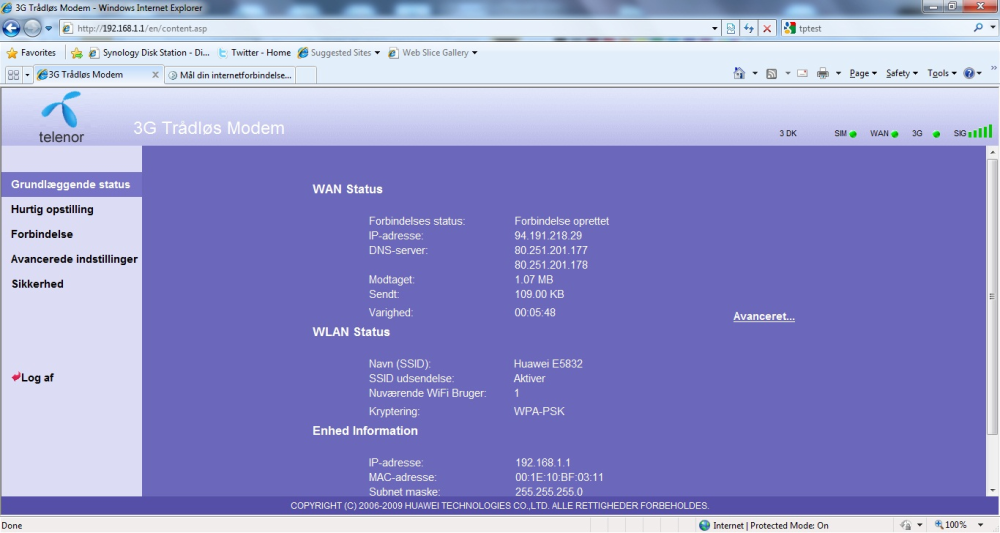Click the Help question mark icon
The image size is (1000, 533).
coord(969,73)
